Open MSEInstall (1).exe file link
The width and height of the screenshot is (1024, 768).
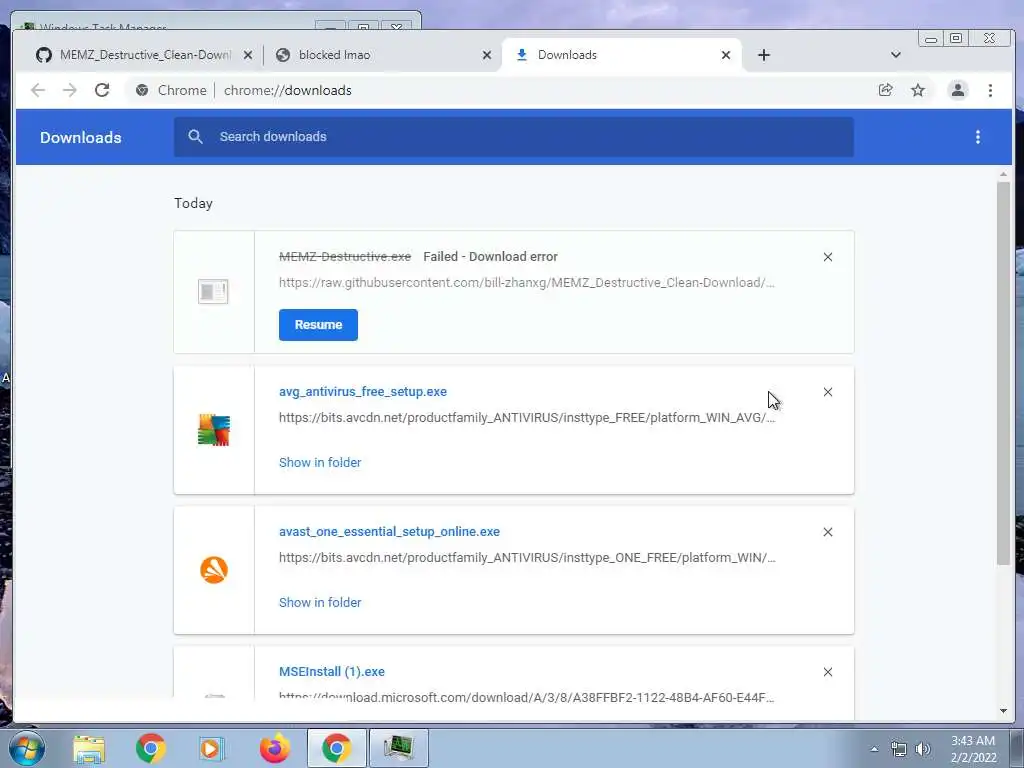(x=332, y=671)
